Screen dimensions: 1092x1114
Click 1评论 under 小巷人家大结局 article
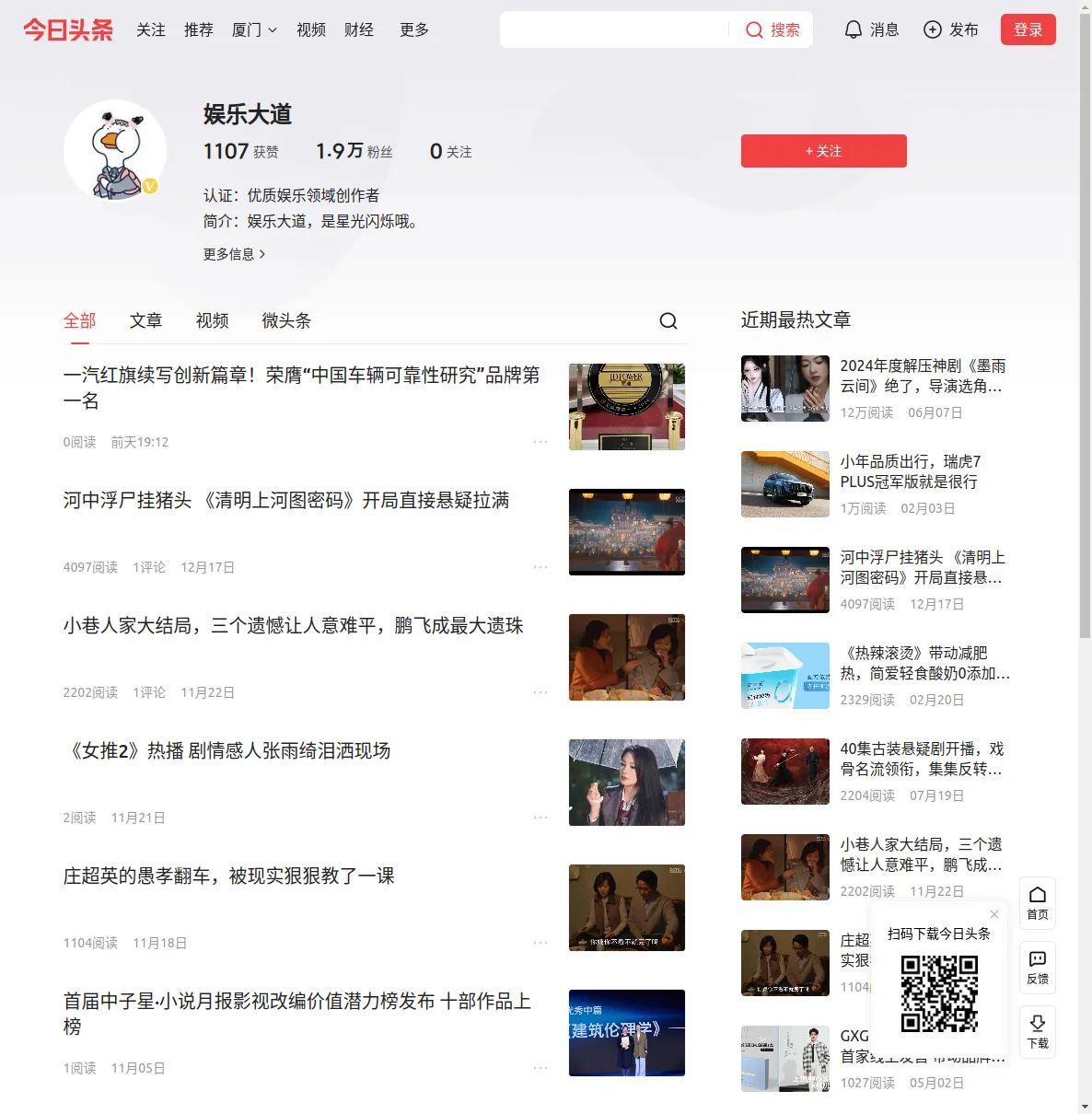pyautogui.click(x=149, y=692)
